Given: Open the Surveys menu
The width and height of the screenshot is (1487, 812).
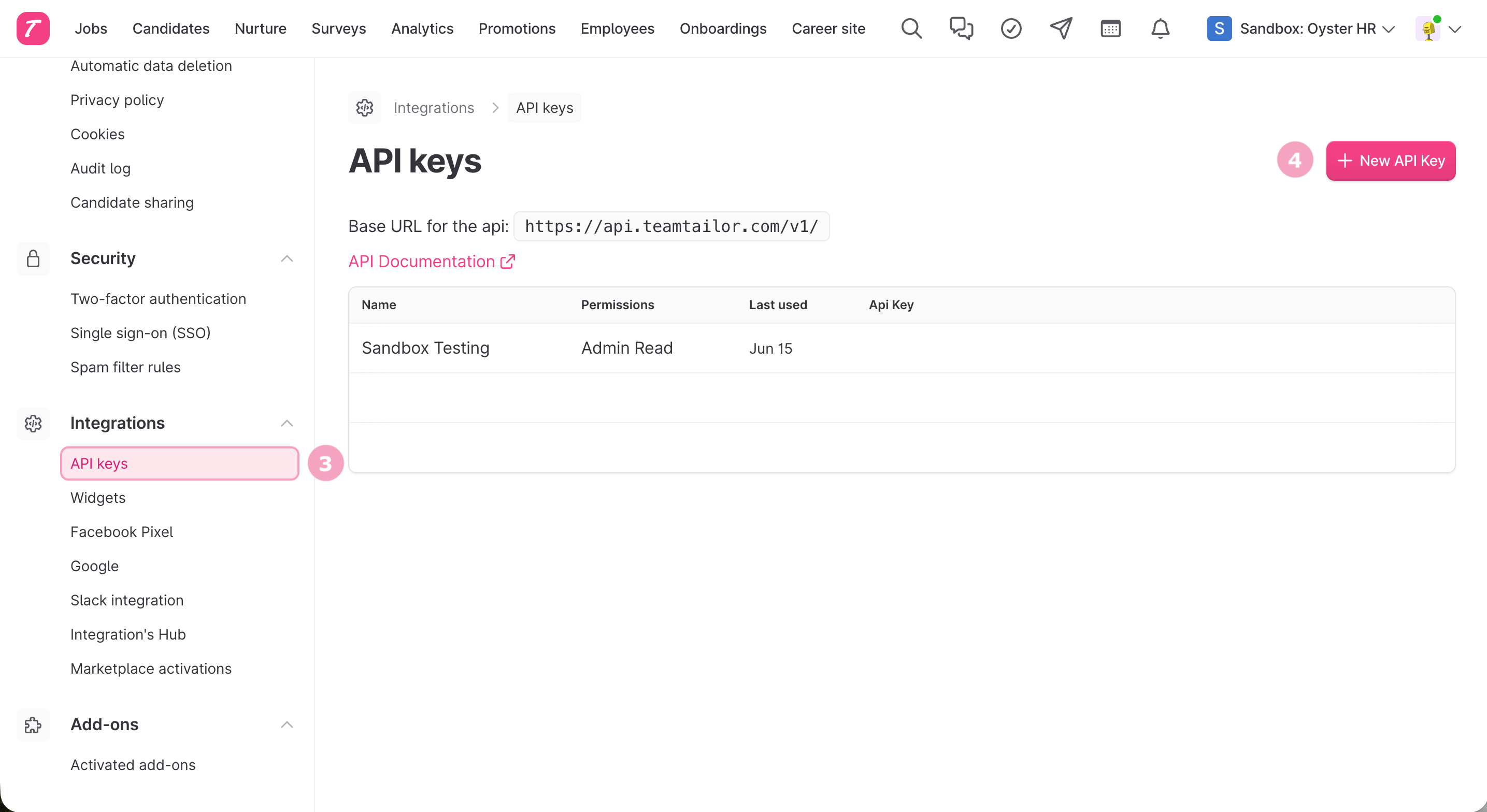Looking at the screenshot, I should tap(339, 28).
